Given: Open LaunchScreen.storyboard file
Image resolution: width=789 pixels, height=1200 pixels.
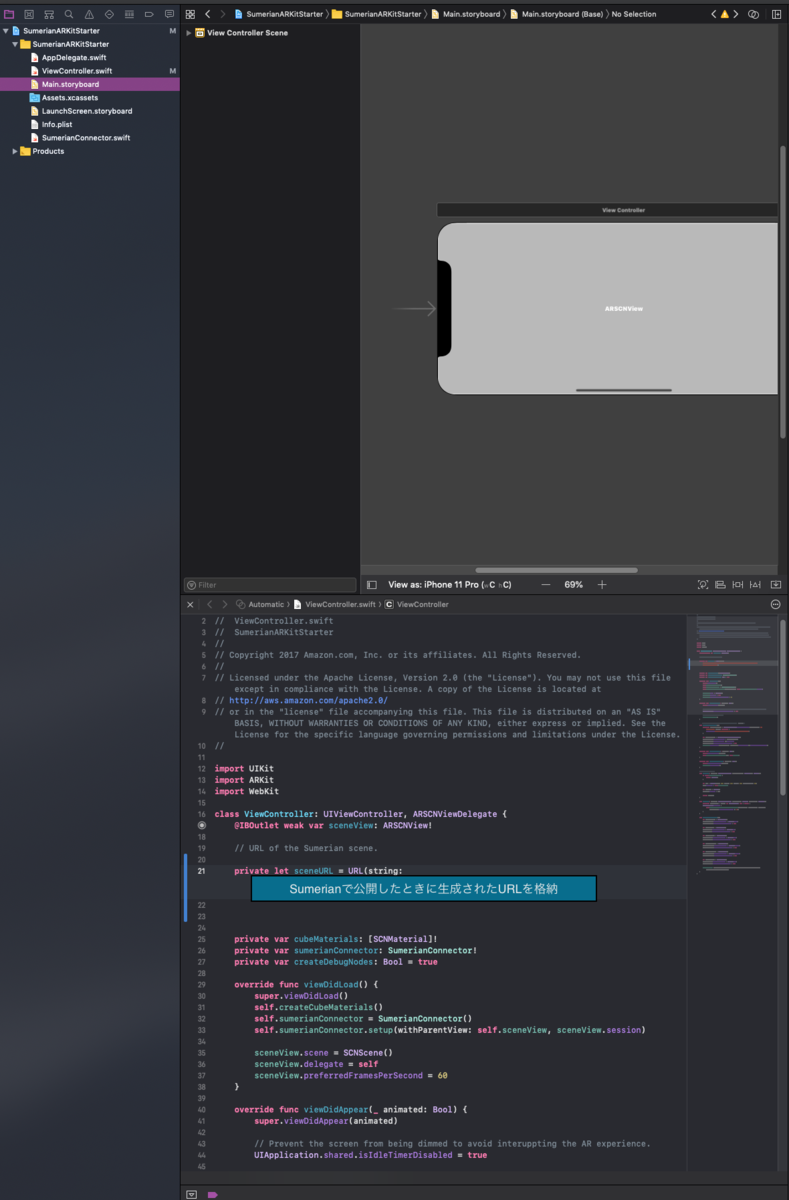Looking at the screenshot, I should pos(87,111).
